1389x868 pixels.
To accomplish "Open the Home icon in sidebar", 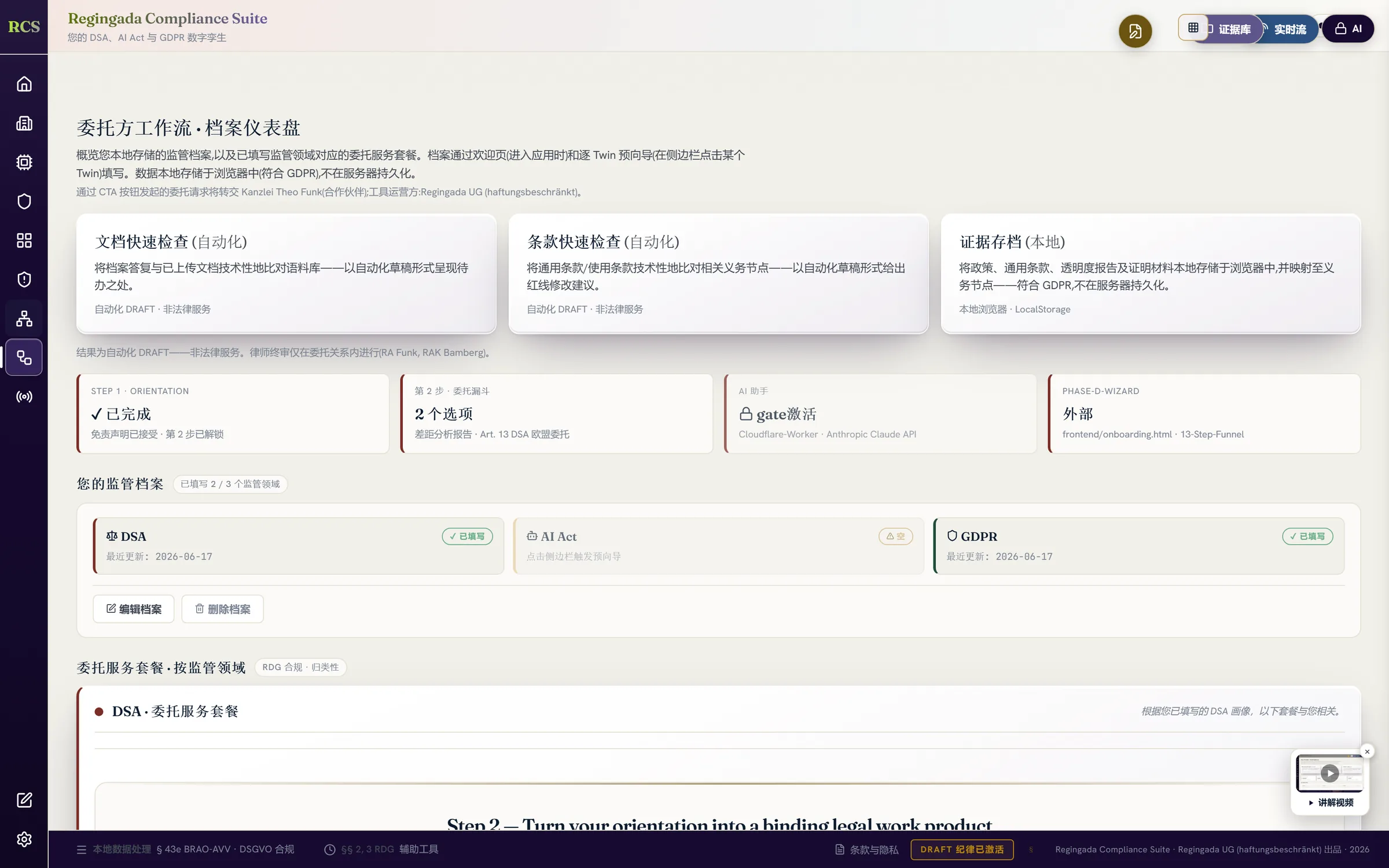I will pos(24,84).
